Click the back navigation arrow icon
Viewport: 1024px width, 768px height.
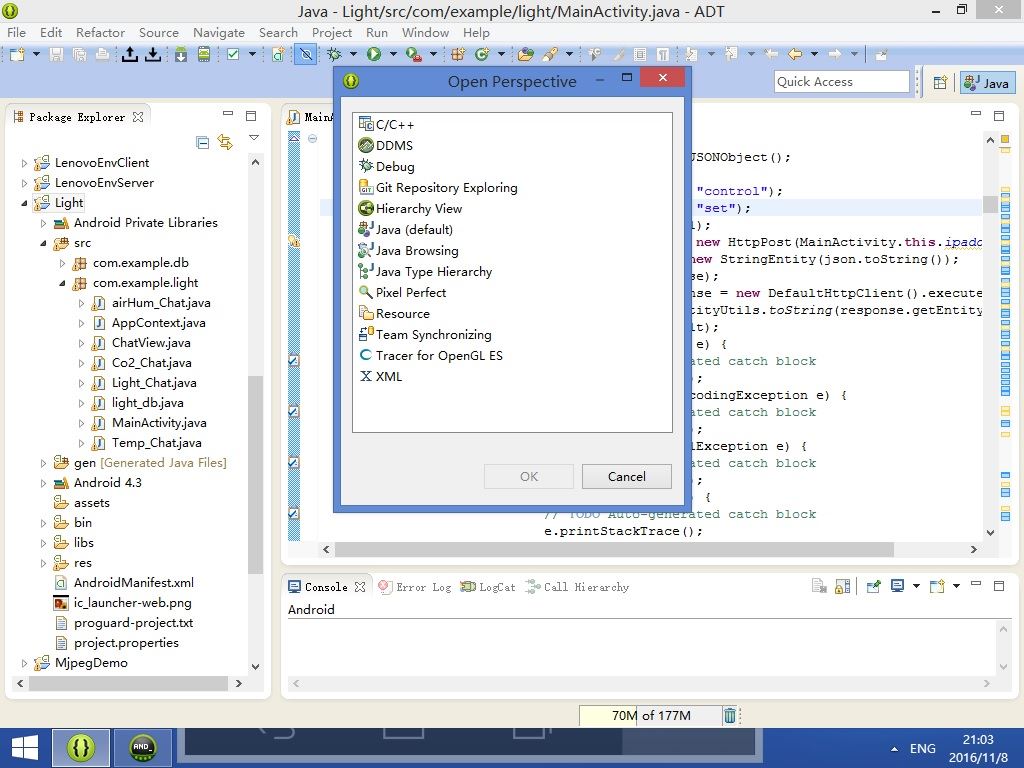pyautogui.click(x=795, y=54)
